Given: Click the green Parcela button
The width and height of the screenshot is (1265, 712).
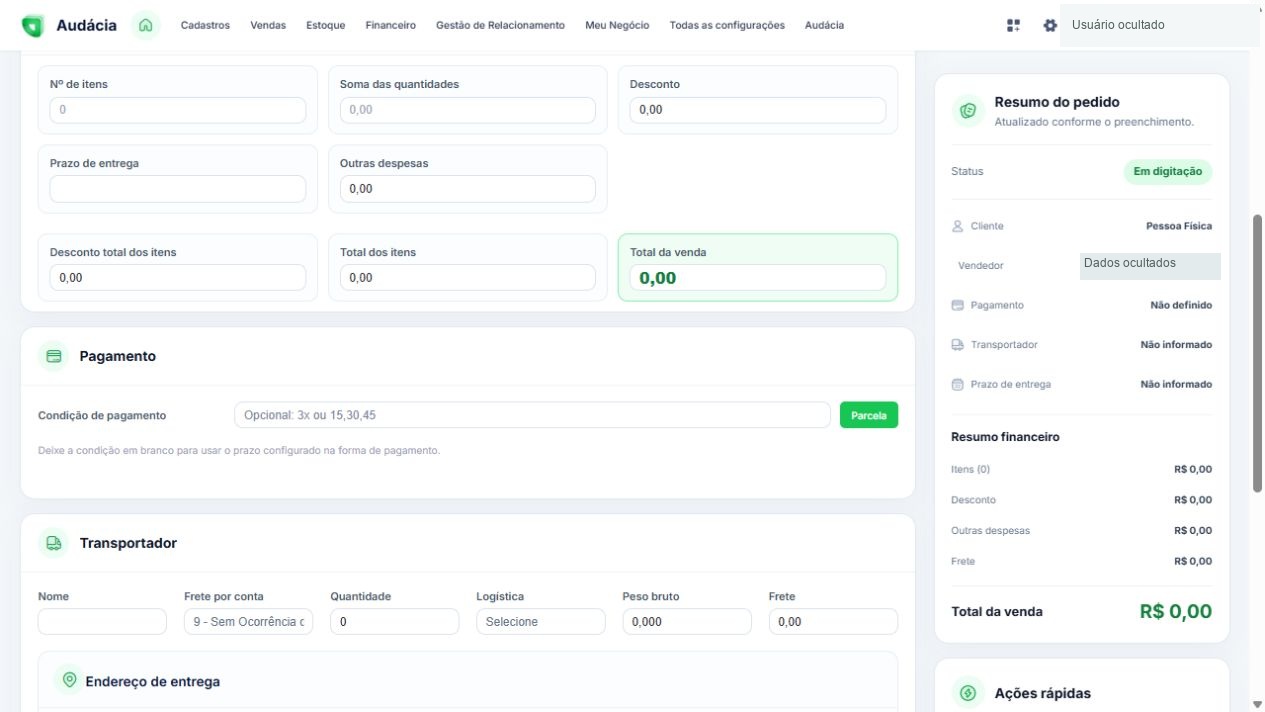Looking at the screenshot, I should point(869,415).
